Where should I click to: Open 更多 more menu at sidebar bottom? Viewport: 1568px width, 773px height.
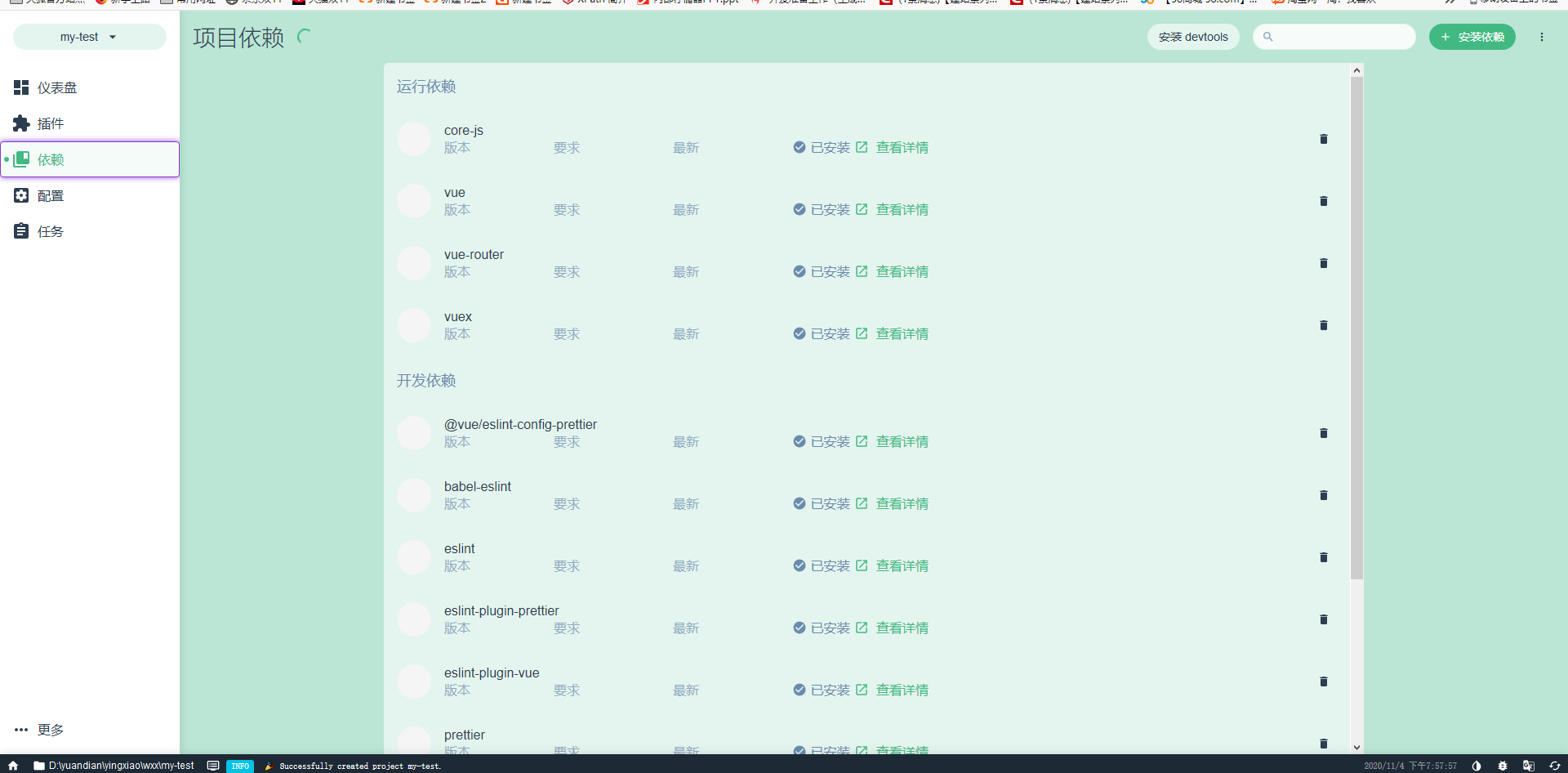[x=90, y=730]
